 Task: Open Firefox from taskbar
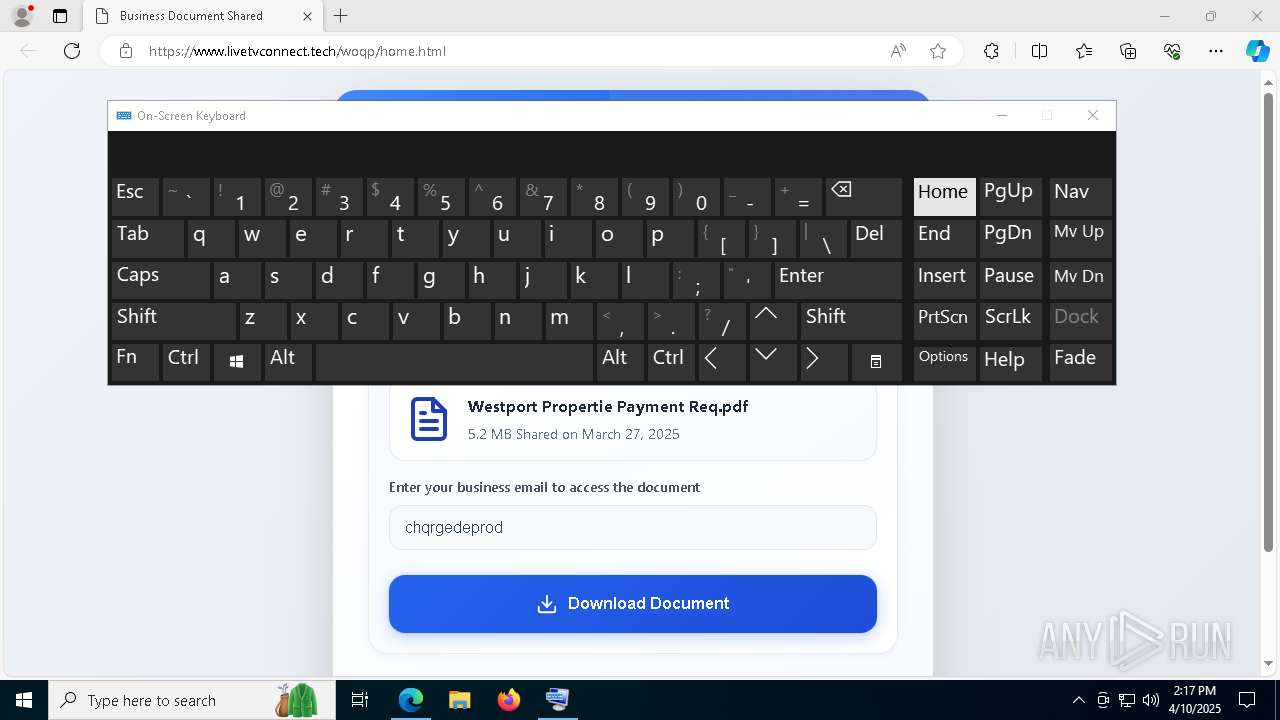coord(509,700)
